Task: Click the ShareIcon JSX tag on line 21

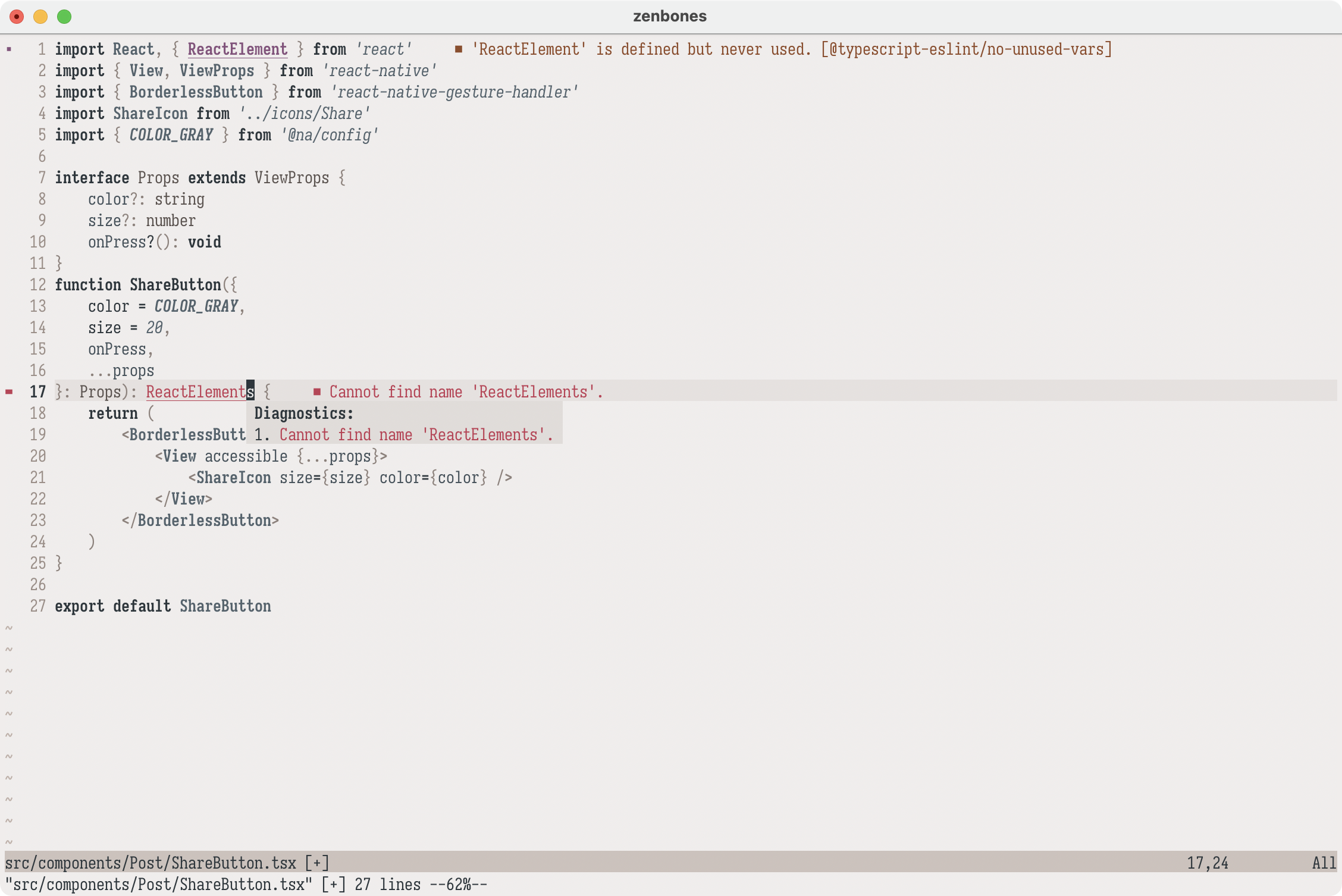Action: coord(233,478)
